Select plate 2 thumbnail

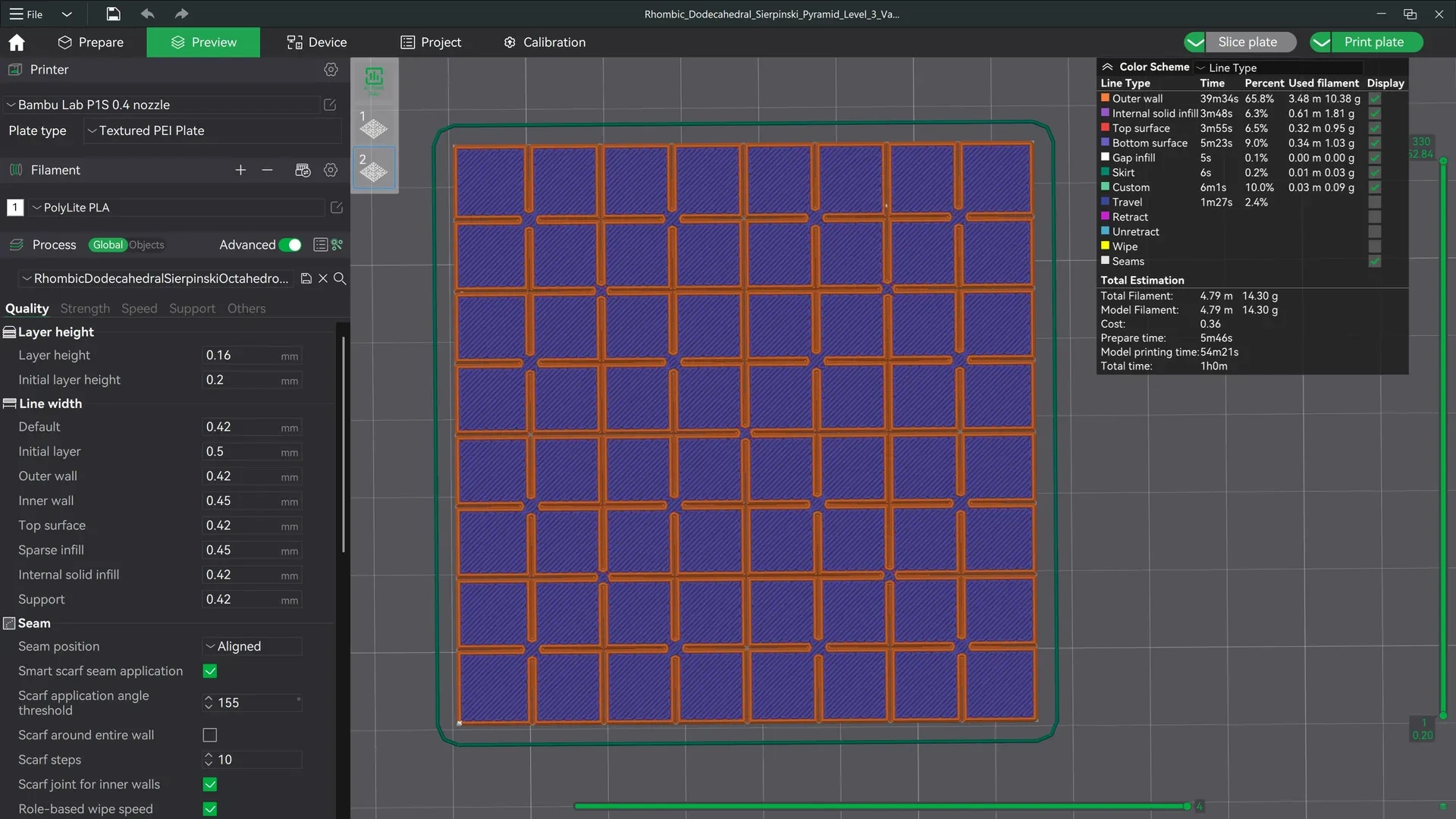click(373, 168)
